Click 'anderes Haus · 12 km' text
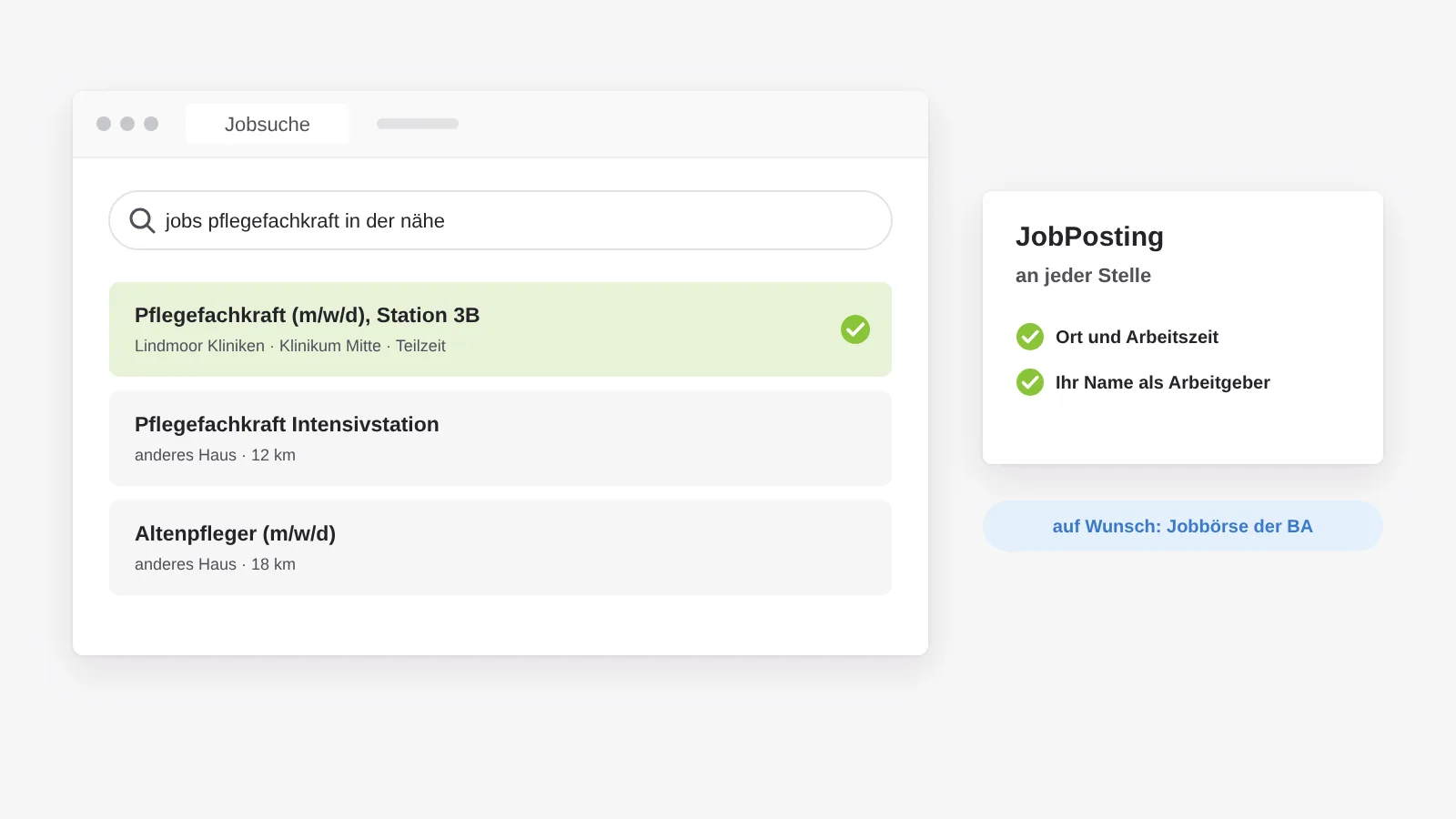Image resolution: width=1456 pixels, height=819 pixels. pyautogui.click(x=215, y=455)
